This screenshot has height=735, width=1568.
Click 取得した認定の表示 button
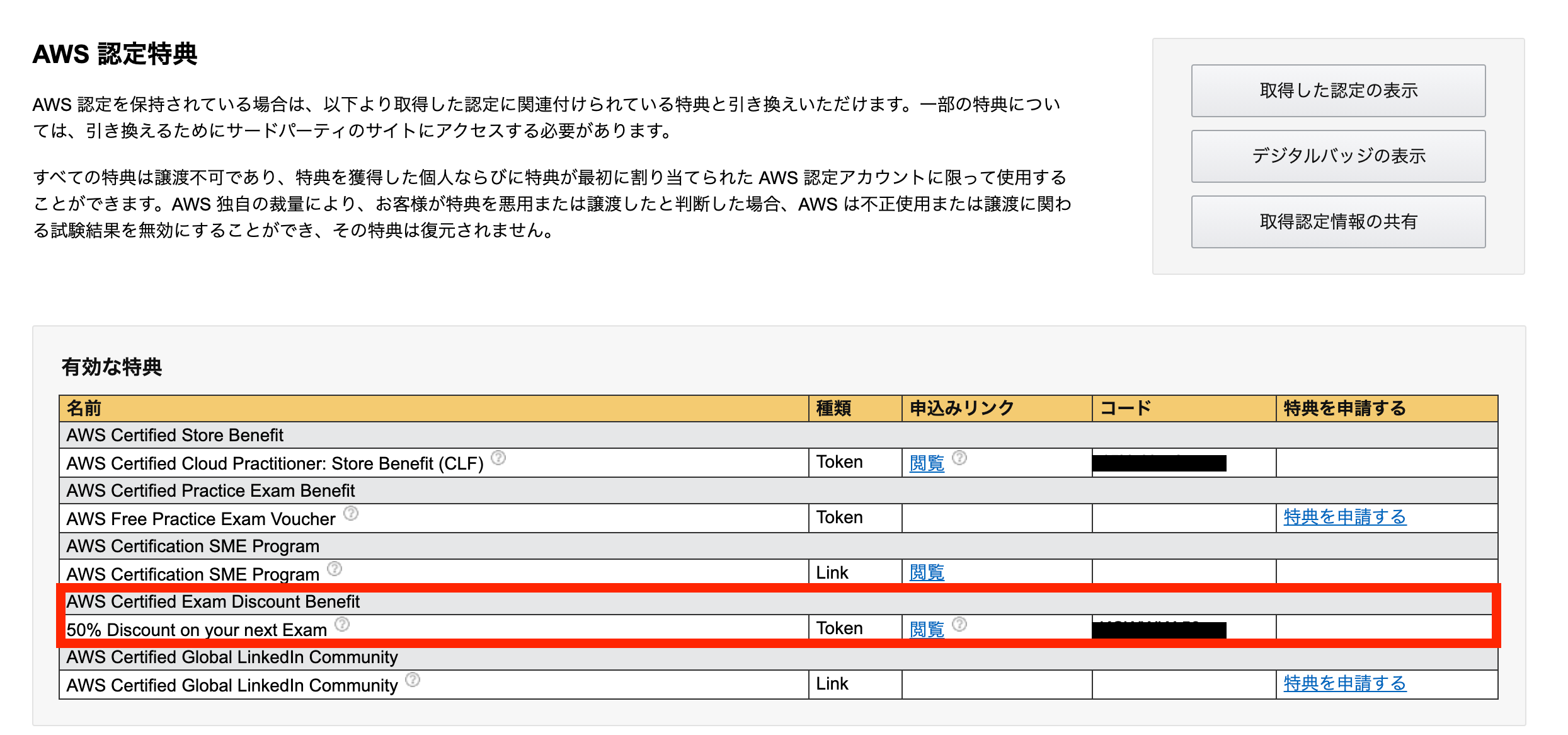[x=1337, y=90]
